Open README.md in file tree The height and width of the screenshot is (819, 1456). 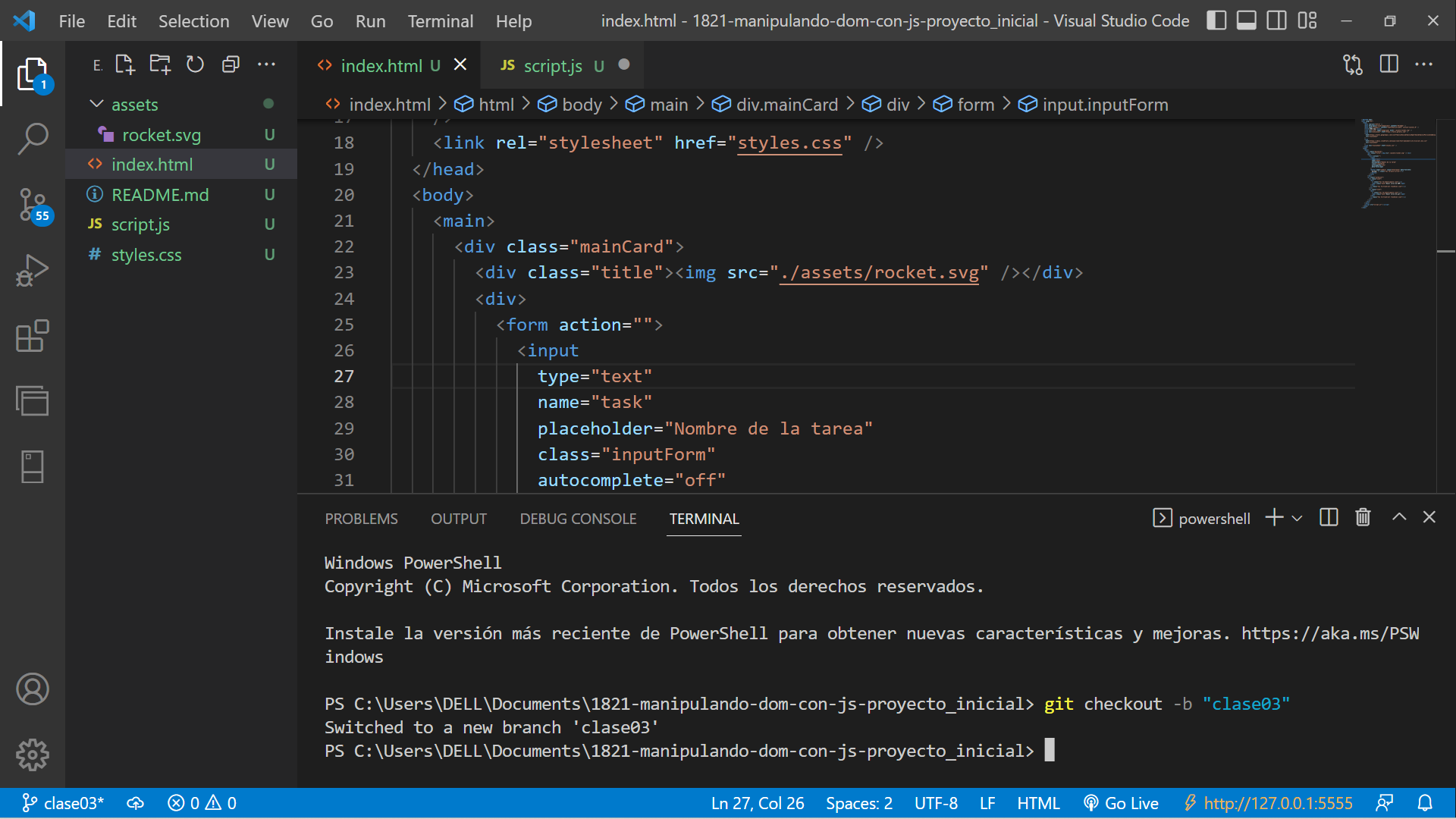point(181,195)
